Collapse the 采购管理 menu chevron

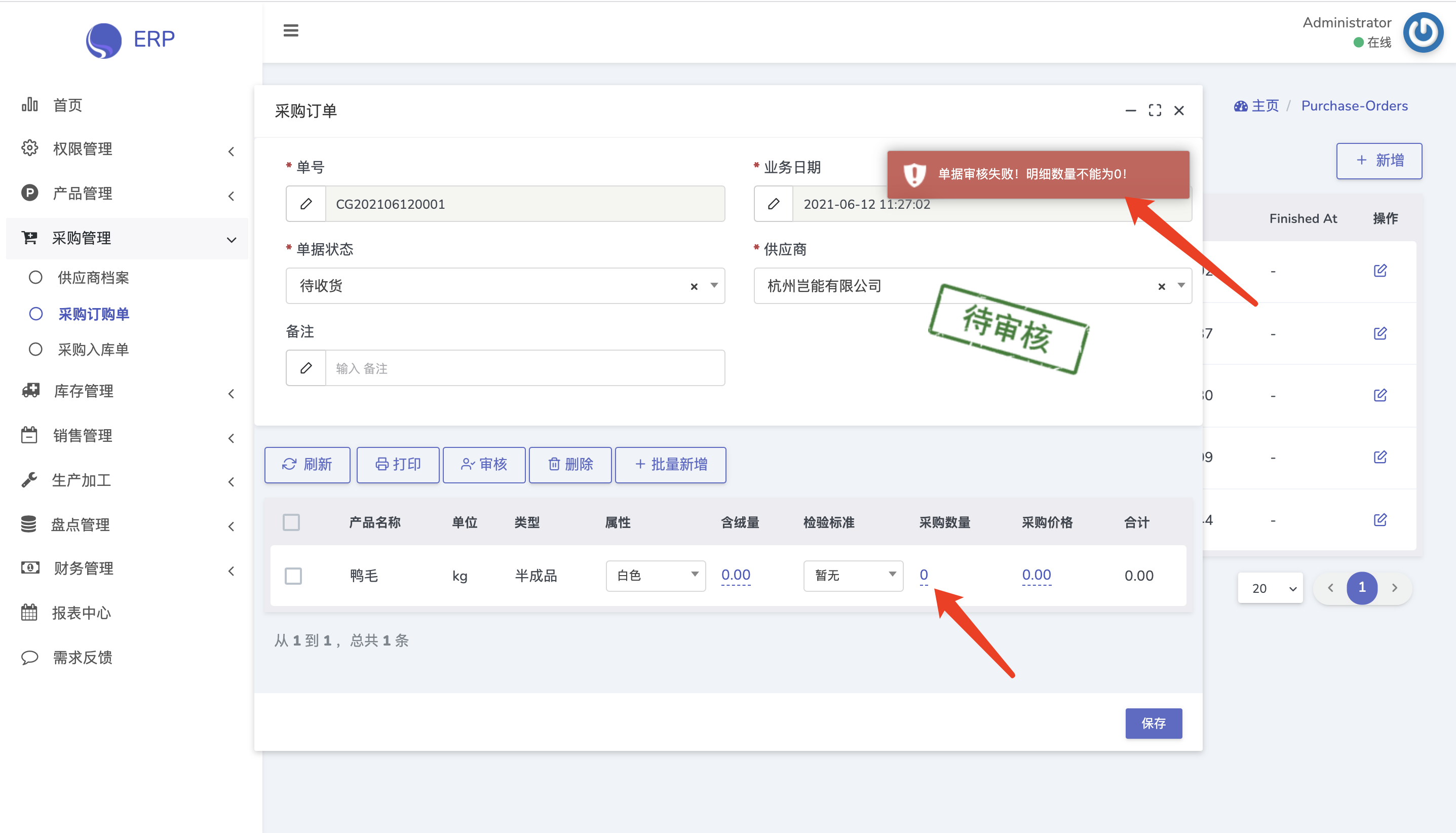tap(231, 240)
